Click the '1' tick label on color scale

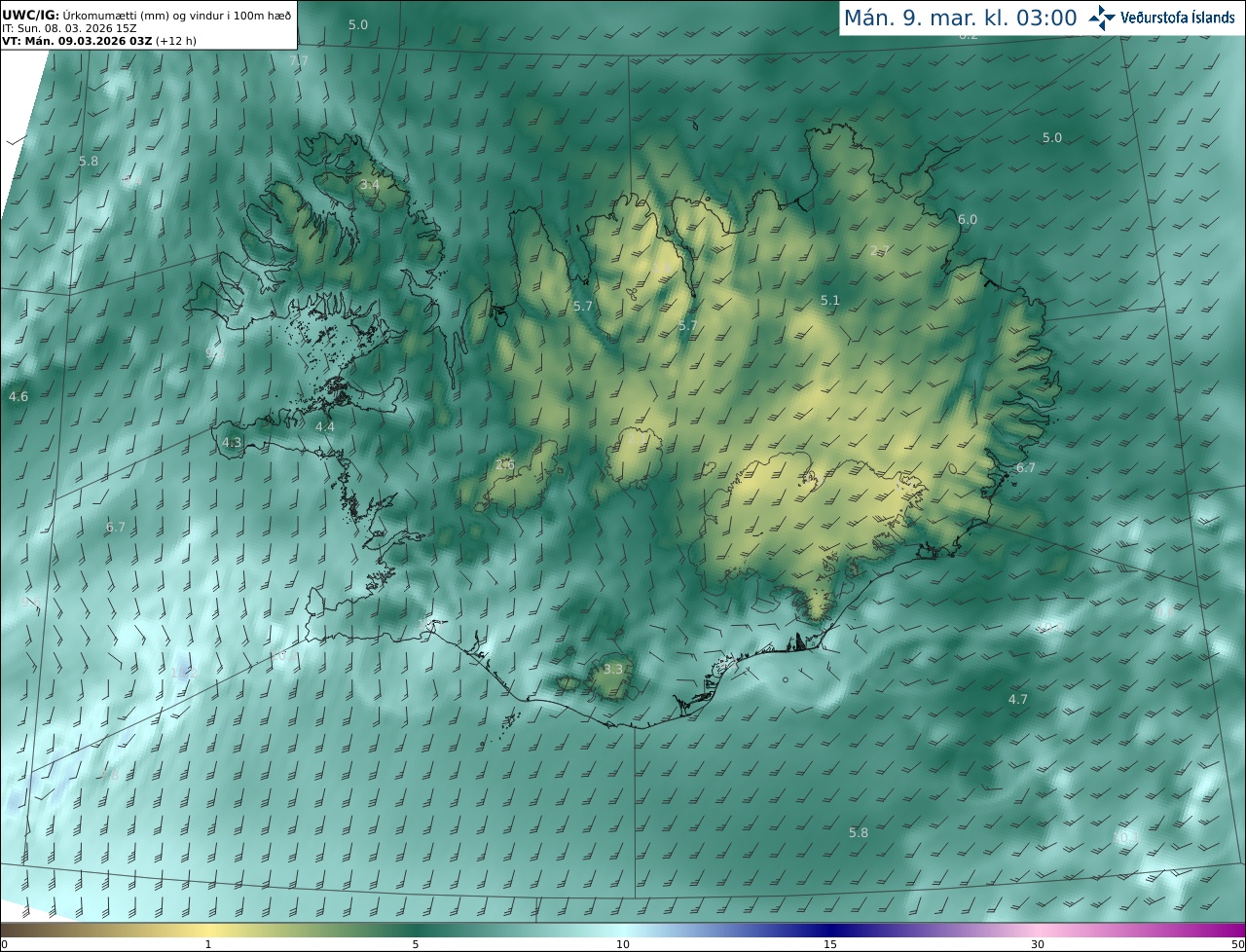click(x=208, y=944)
